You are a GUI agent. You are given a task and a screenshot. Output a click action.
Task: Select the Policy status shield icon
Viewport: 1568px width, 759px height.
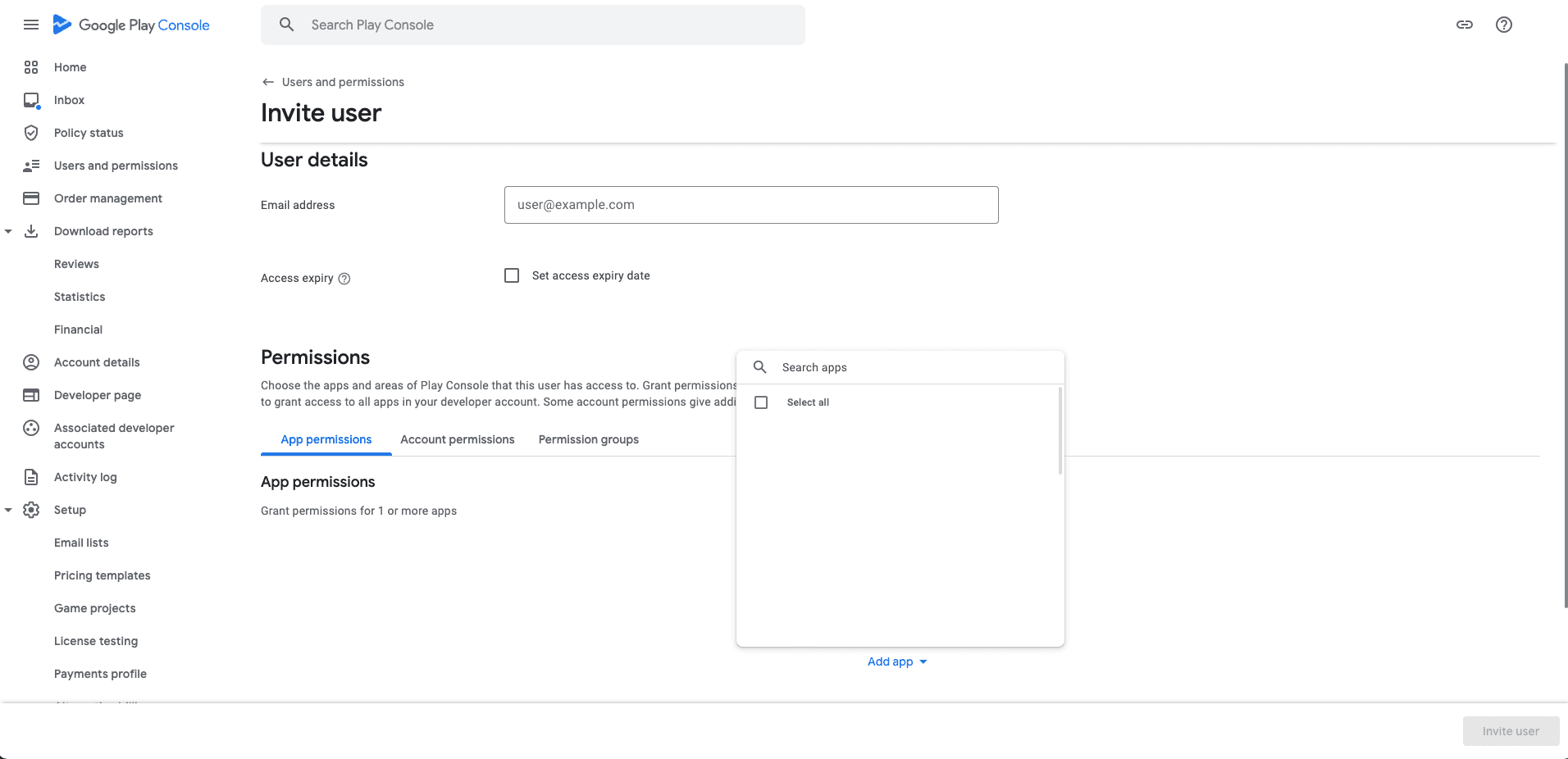tap(31, 132)
